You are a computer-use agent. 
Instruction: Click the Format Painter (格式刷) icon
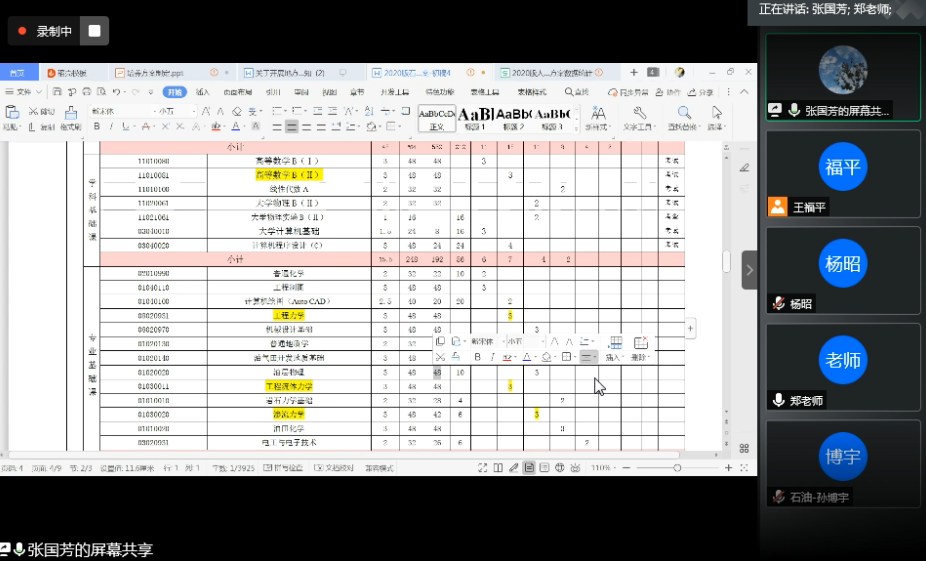point(70,114)
